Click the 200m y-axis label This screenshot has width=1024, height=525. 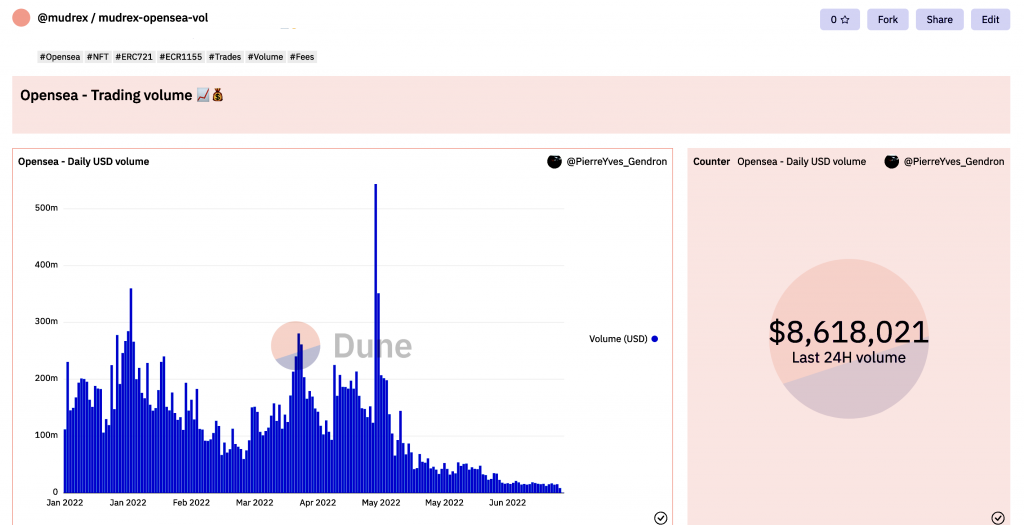coord(46,378)
